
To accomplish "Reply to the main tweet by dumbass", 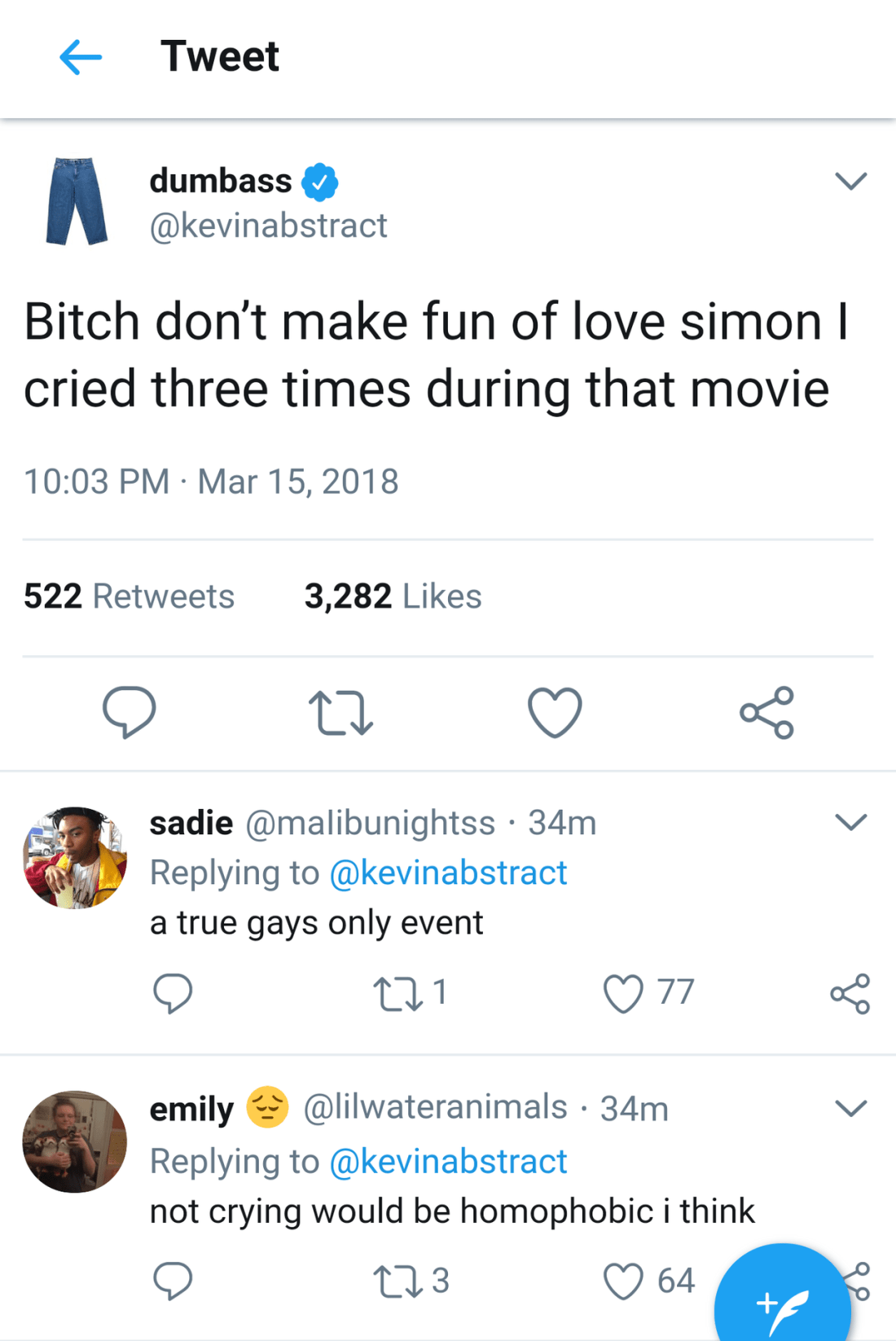I will (x=129, y=712).
